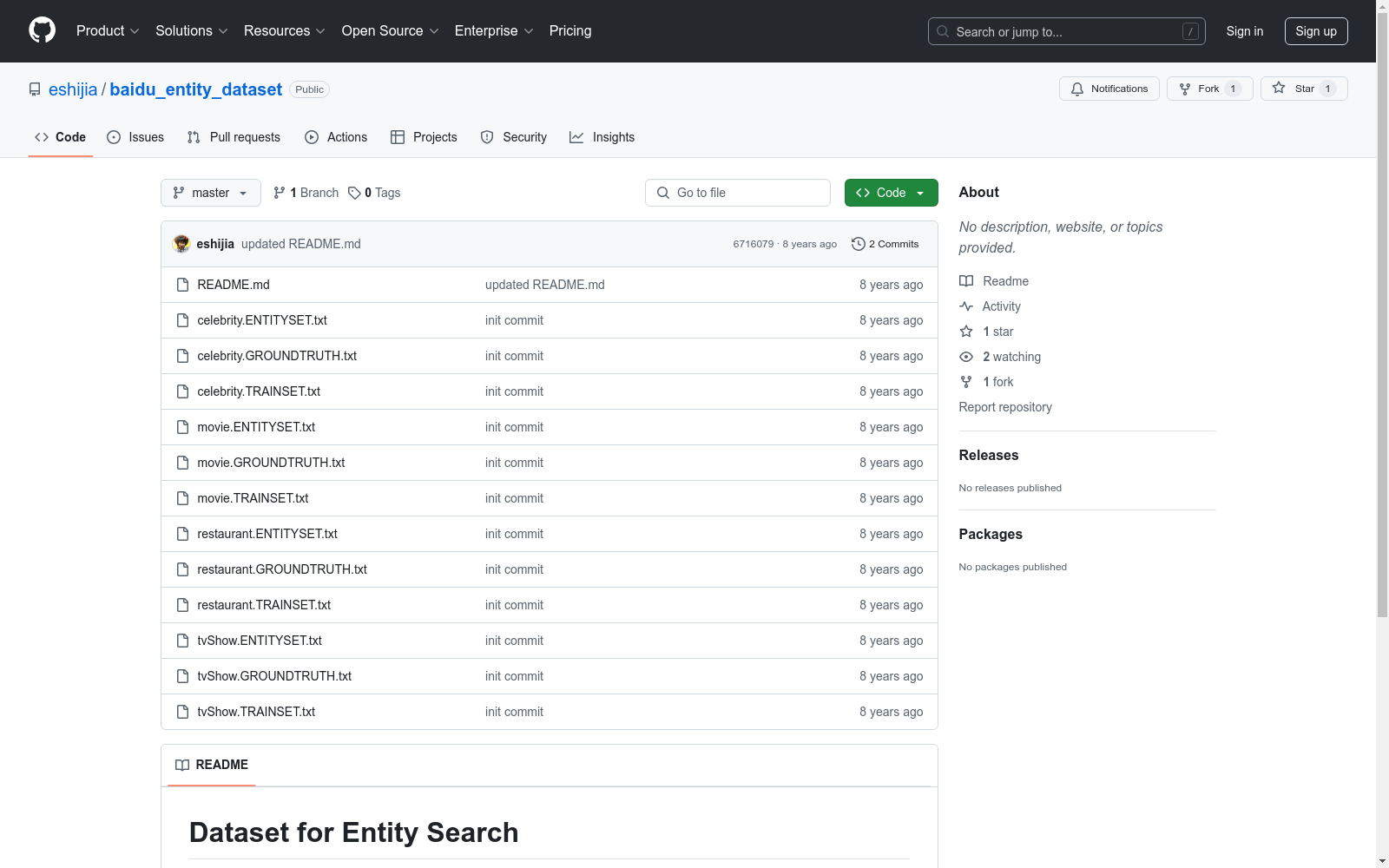This screenshot has height=868, width=1389.
Task: Click the Sign in link
Action: tap(1245, 31)
